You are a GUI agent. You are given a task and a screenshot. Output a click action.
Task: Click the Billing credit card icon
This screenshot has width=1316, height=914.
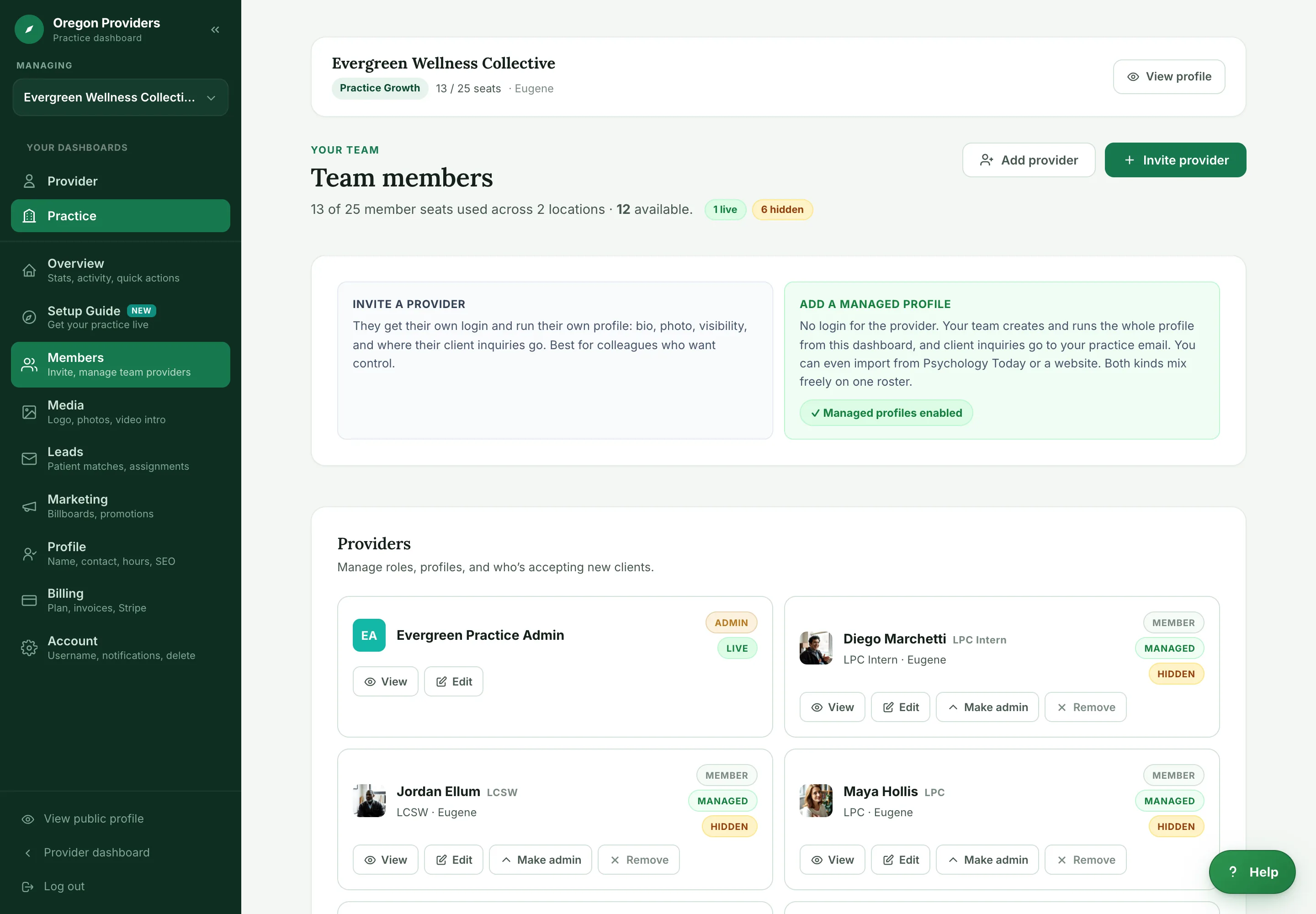(29, 600)
